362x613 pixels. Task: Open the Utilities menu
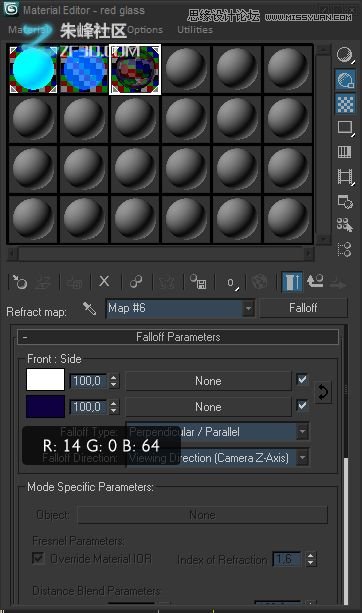point(195,30)
